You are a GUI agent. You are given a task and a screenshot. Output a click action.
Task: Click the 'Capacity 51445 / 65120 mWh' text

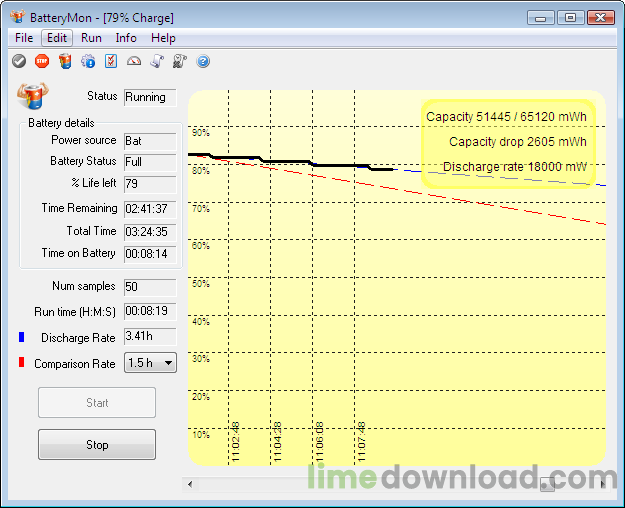click(506, 117)
